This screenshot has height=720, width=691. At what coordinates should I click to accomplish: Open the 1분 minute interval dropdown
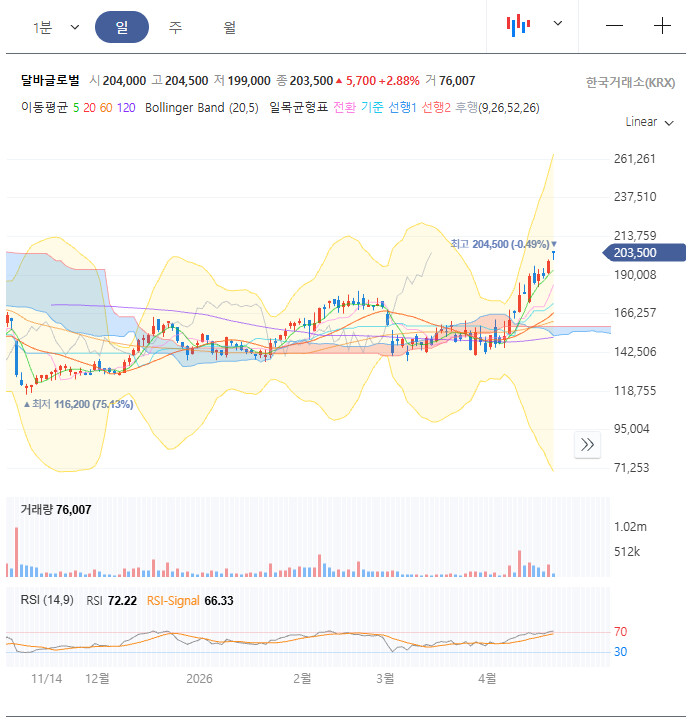tap(56, 28)
